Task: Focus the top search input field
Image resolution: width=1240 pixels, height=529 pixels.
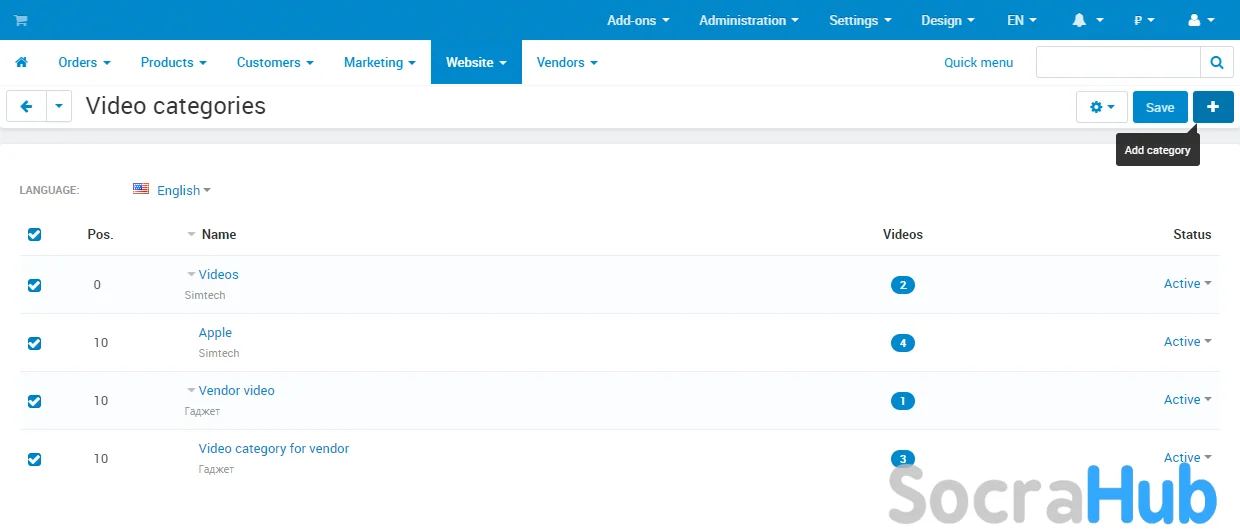Action: click(x=1117, y=62)
